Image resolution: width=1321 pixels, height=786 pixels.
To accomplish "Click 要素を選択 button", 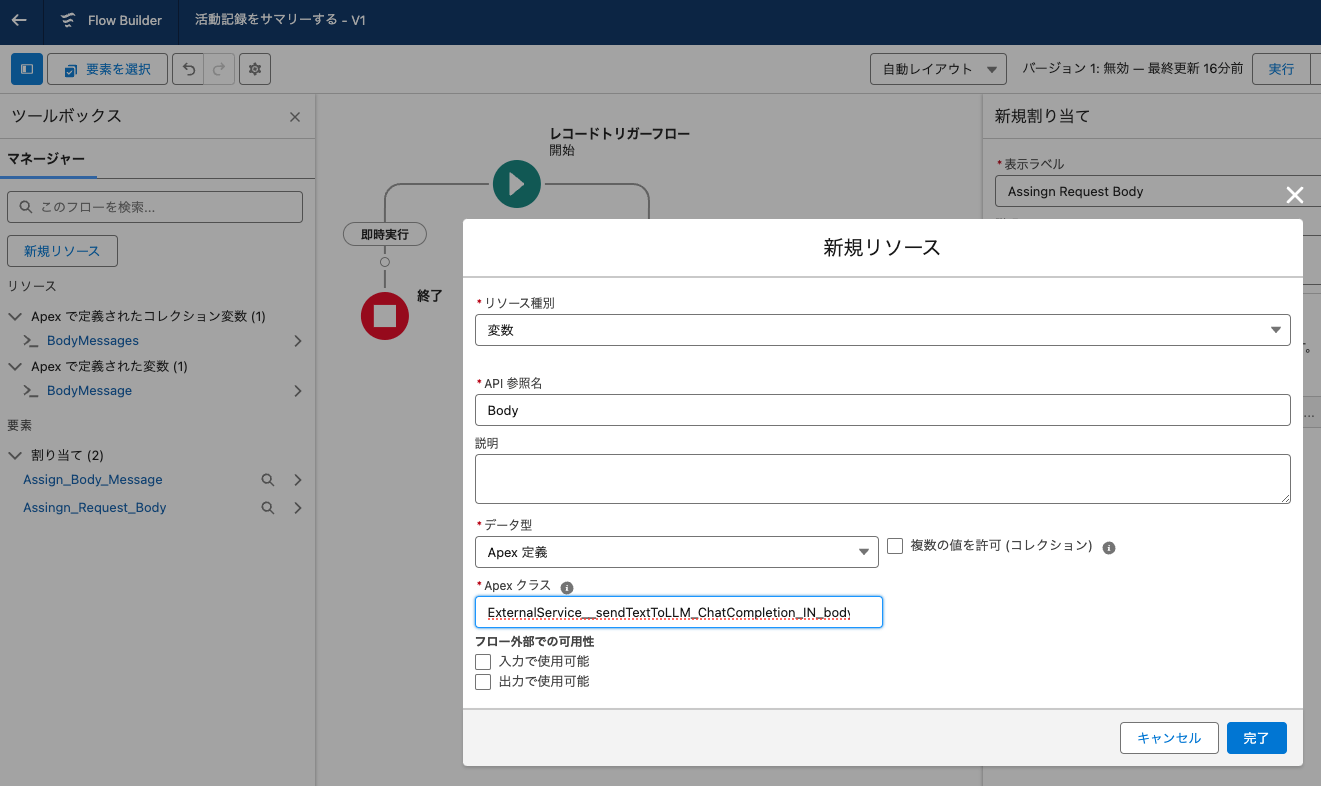I will [x=107, y=69].
